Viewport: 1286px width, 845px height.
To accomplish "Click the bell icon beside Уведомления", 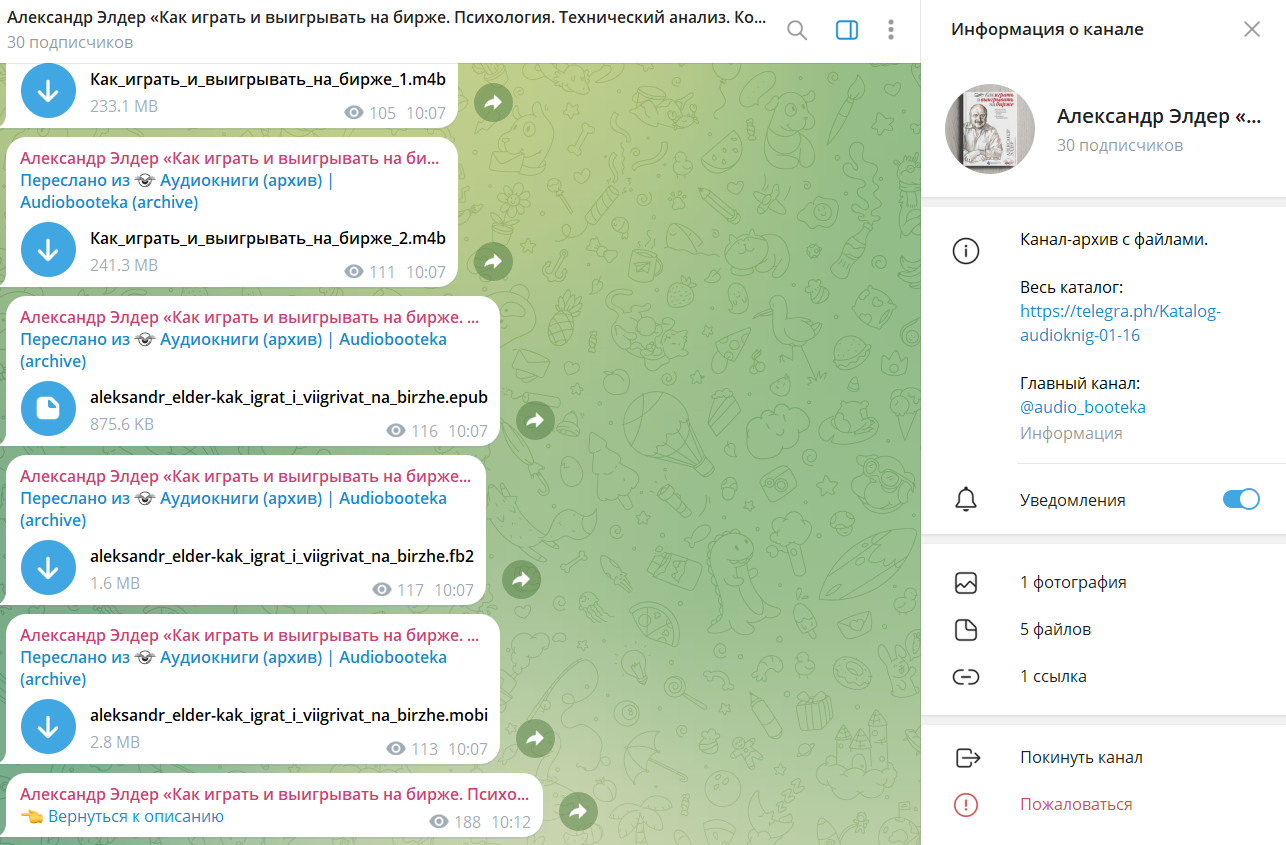I will [966, 500].
